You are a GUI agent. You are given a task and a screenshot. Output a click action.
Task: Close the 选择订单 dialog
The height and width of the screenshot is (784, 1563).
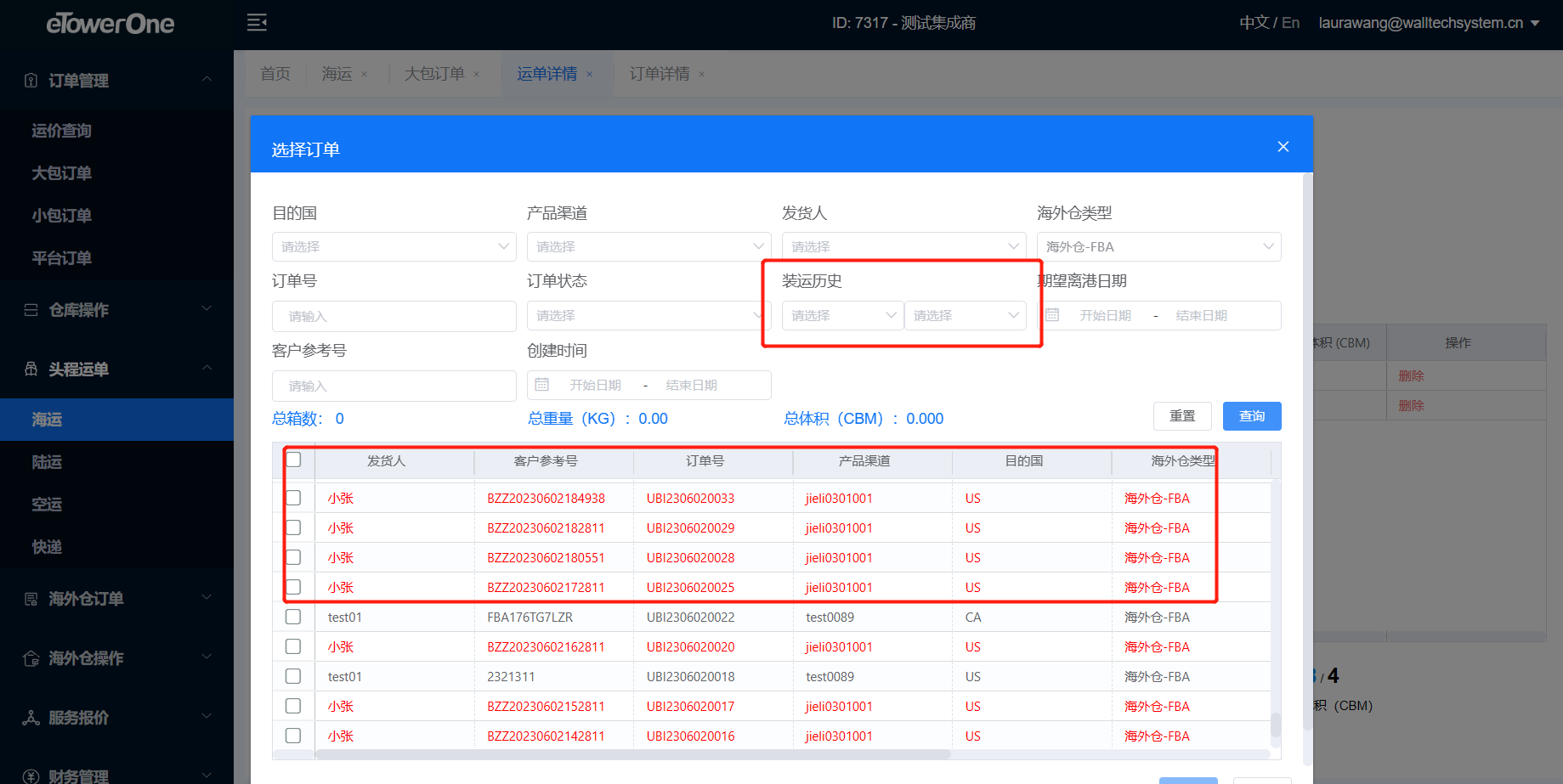(1283, 147)
